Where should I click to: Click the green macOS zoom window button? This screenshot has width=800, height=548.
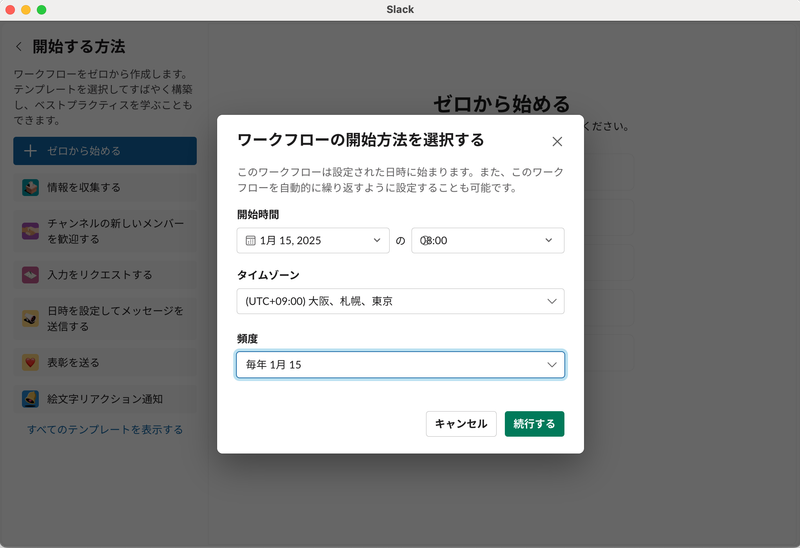(42, 10)
